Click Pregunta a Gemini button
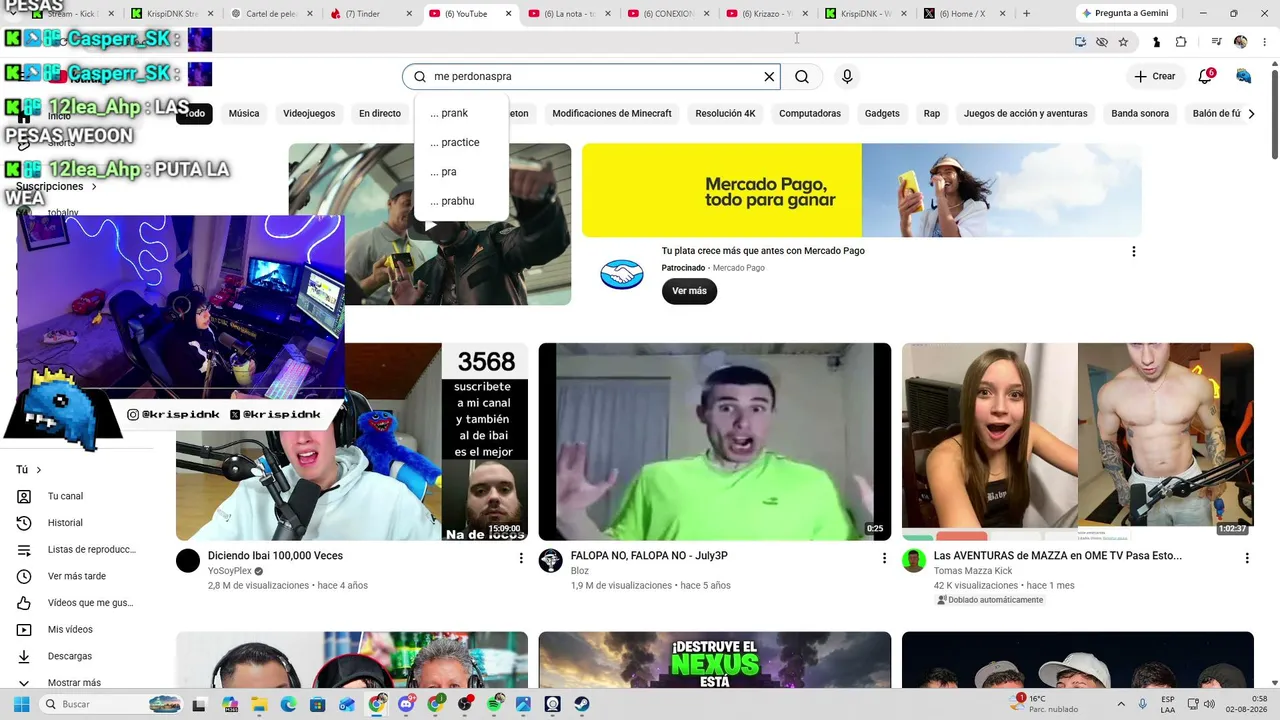 pos(1125,14)
